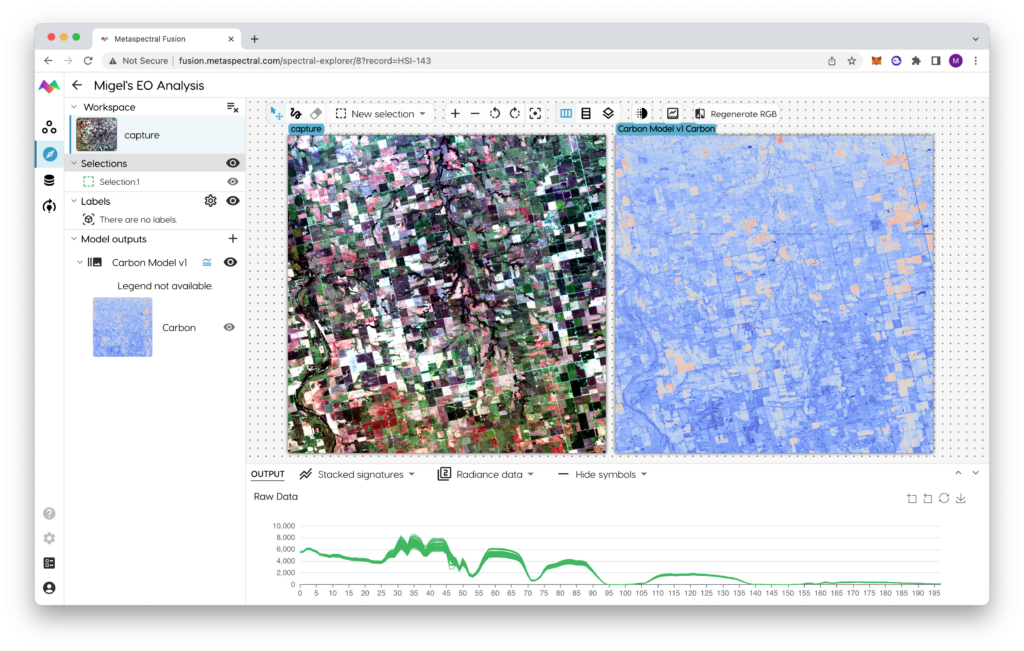Open the layers stack icon
Screen dimensions: 1024x651
click(x=608, y=114)
